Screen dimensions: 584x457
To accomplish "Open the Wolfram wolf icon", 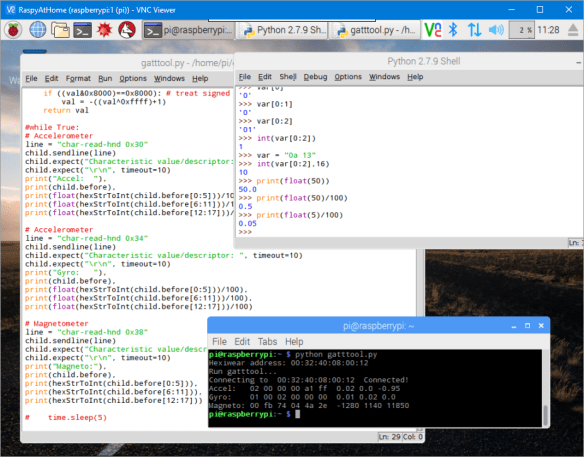I will click(x=127, y=30).
